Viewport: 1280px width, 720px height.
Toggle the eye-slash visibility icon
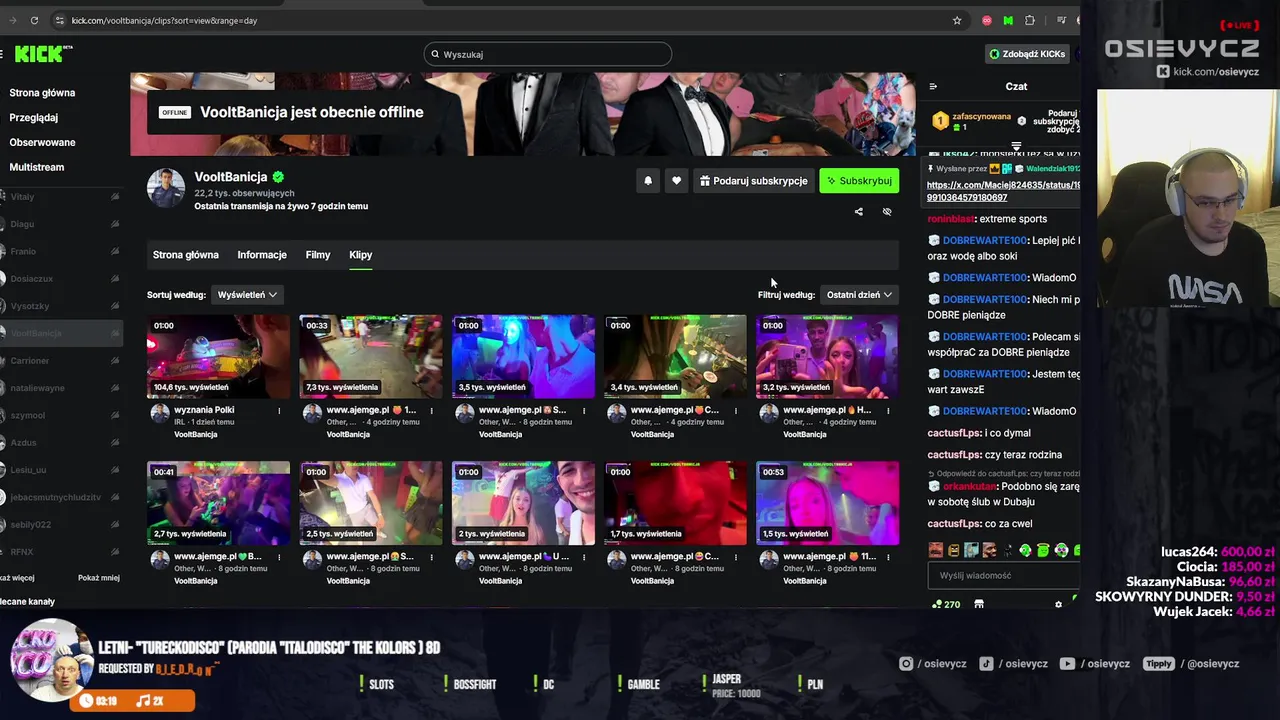point(887,212)
